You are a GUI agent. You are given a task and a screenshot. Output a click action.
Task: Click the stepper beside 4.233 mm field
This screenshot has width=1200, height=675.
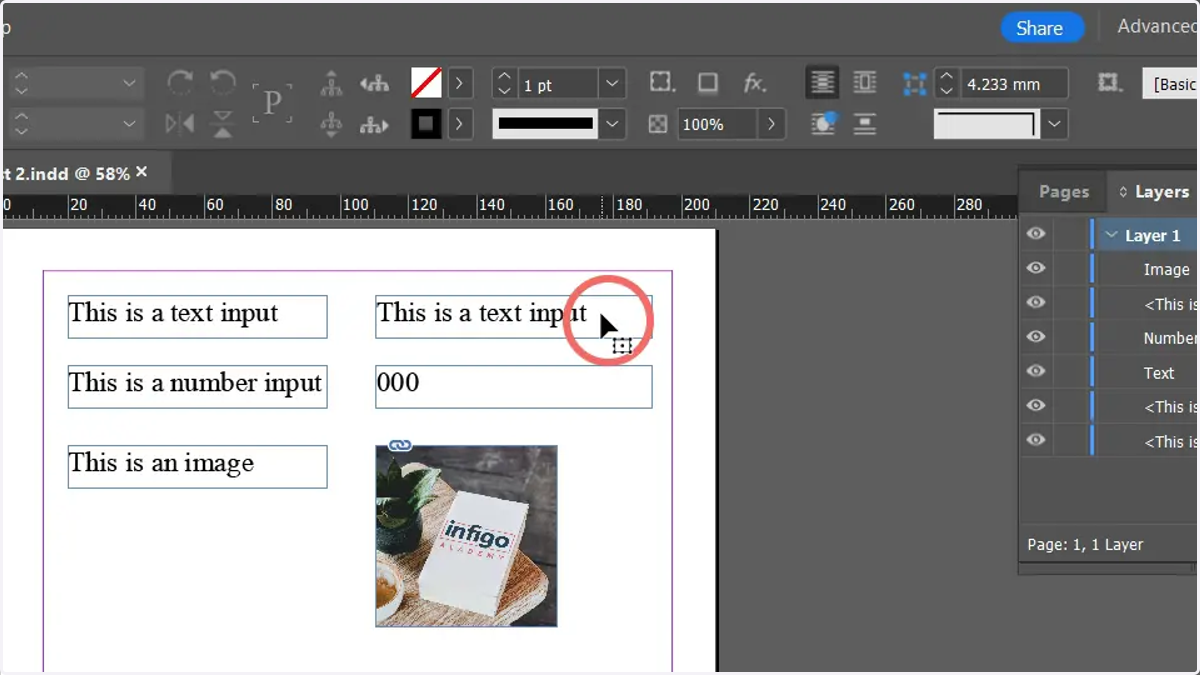(x=947, y=84)
